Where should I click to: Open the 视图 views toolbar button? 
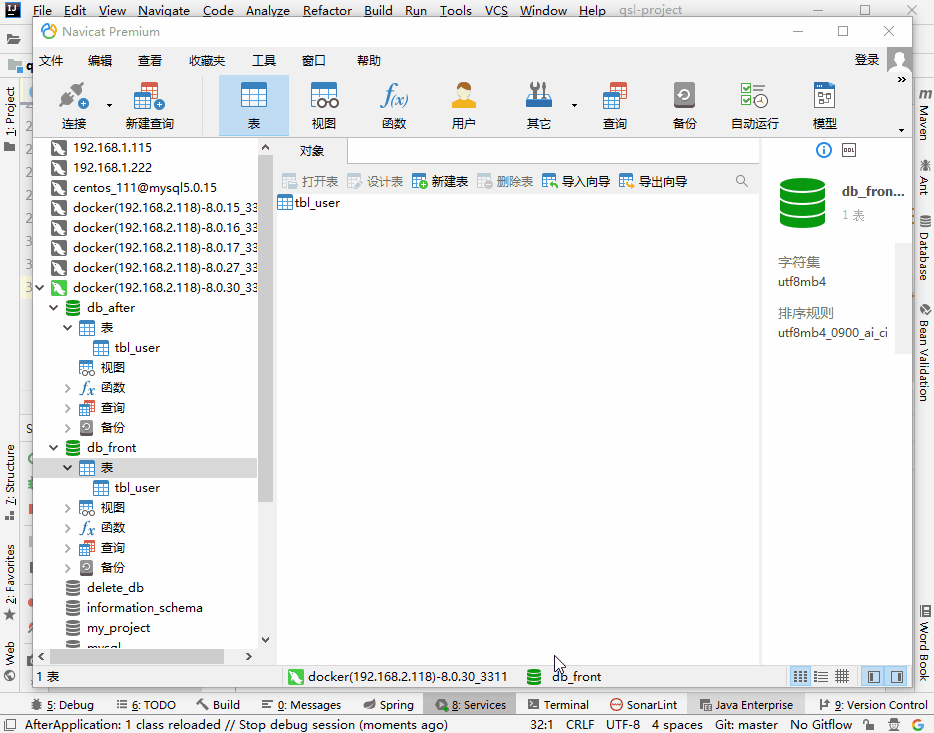324,106
